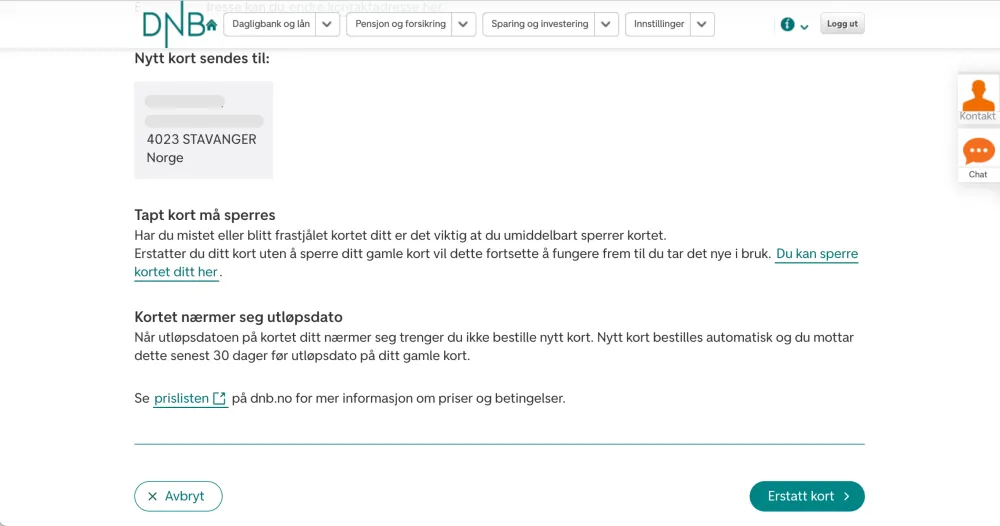1000x526 pixels.
Task: Follow the 'Du kan sperre kortet ditt her' link
Action: coord(816,254)
